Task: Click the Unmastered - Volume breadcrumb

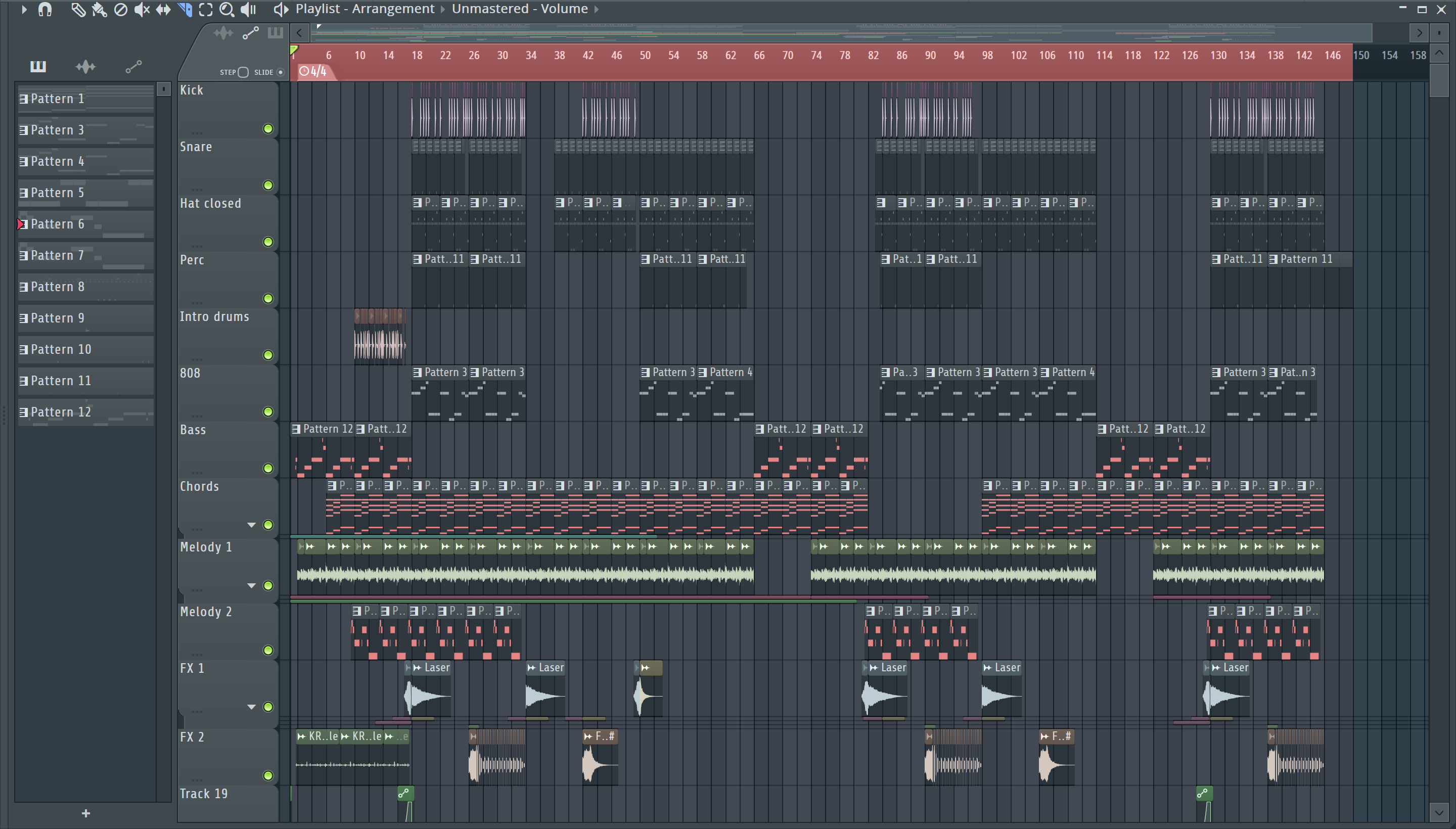Action: [x=520, y=9]
